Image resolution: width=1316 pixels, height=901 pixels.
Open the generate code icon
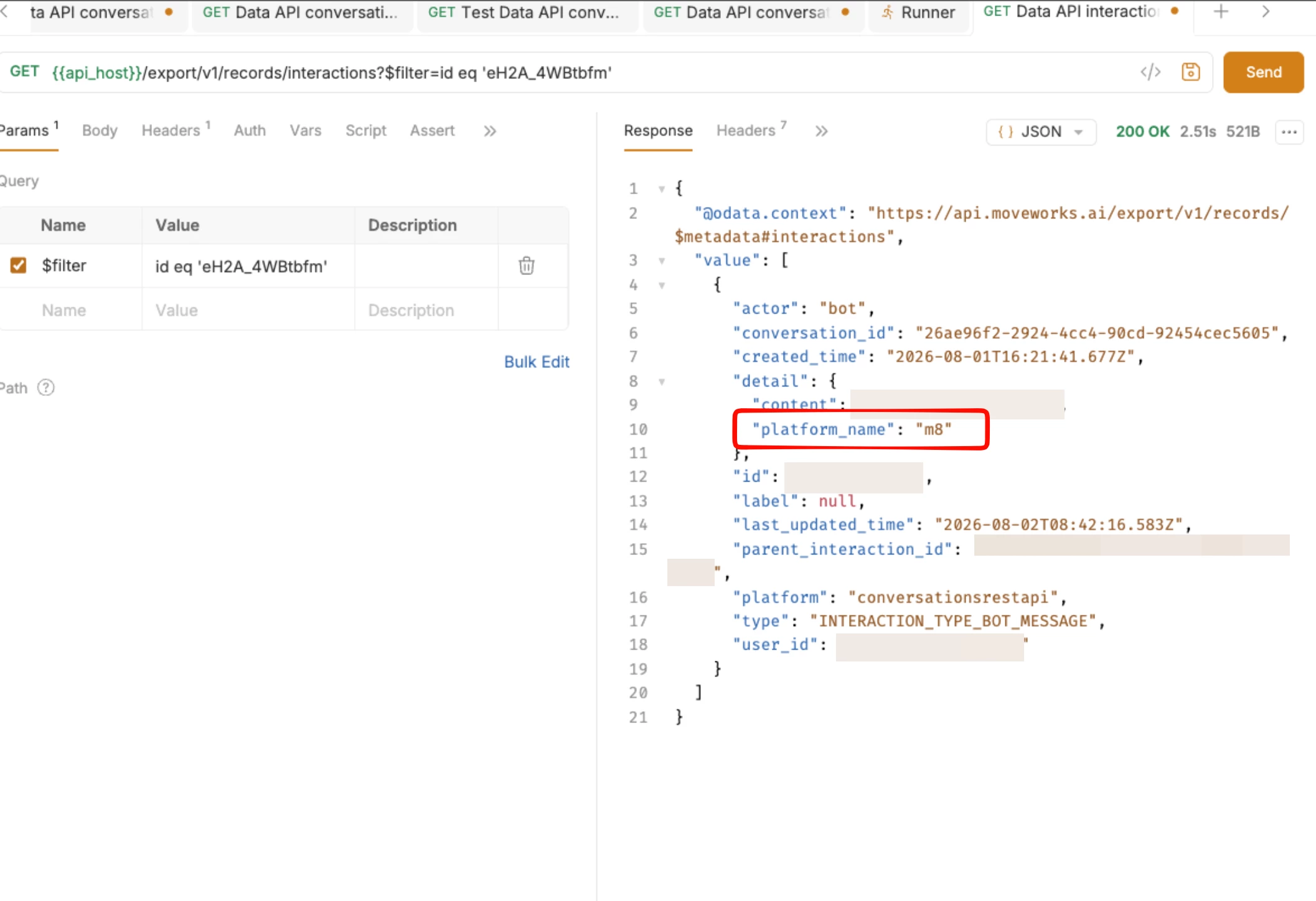click(x=1150, y=72)
